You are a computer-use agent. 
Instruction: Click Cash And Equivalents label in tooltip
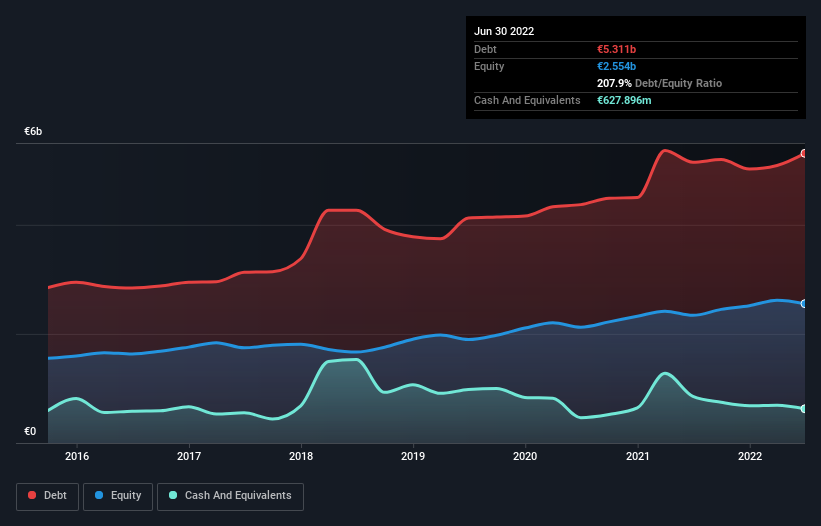pos(527,100)
